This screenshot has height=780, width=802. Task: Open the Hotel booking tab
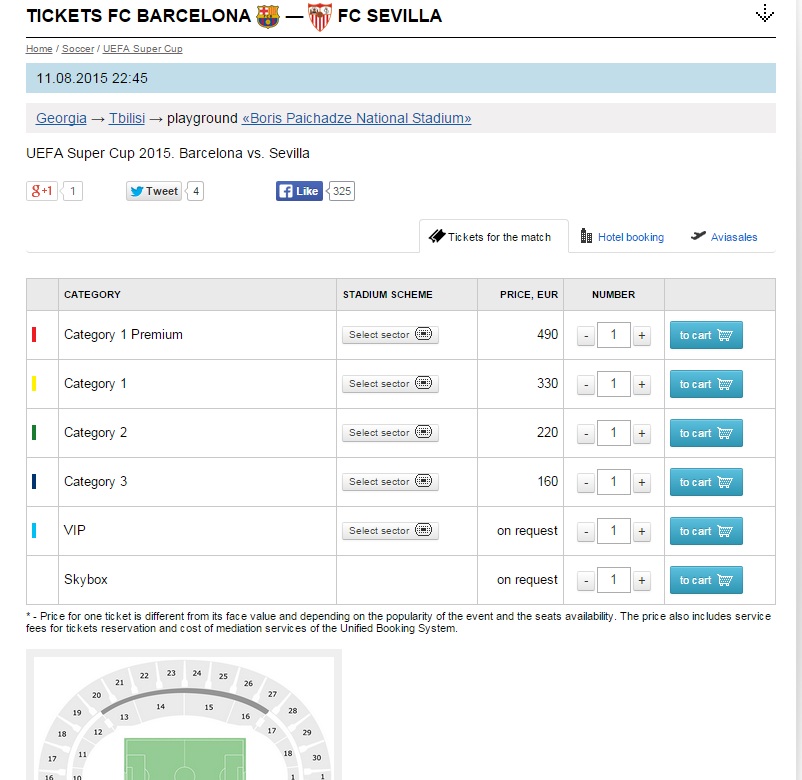(622, 237)
